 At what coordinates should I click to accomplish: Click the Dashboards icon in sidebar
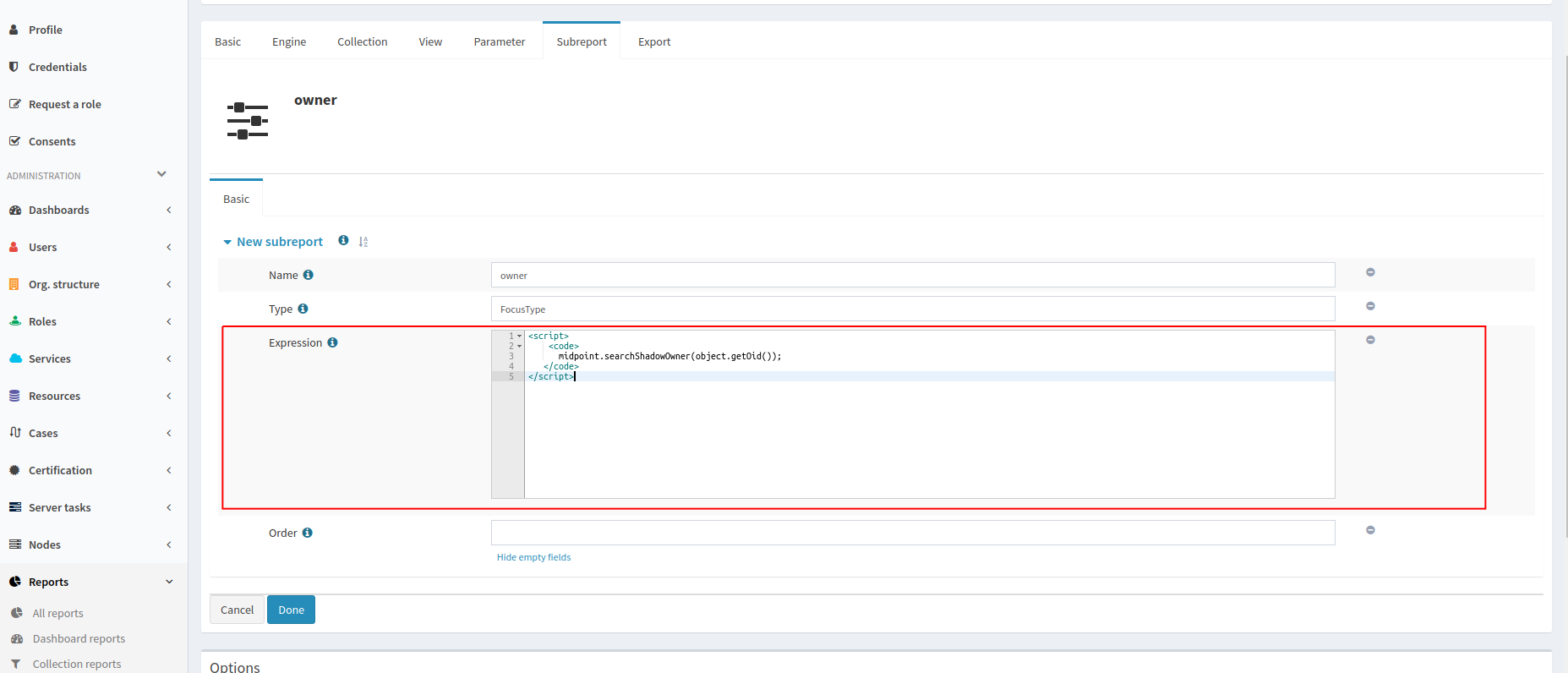[14, 210]
